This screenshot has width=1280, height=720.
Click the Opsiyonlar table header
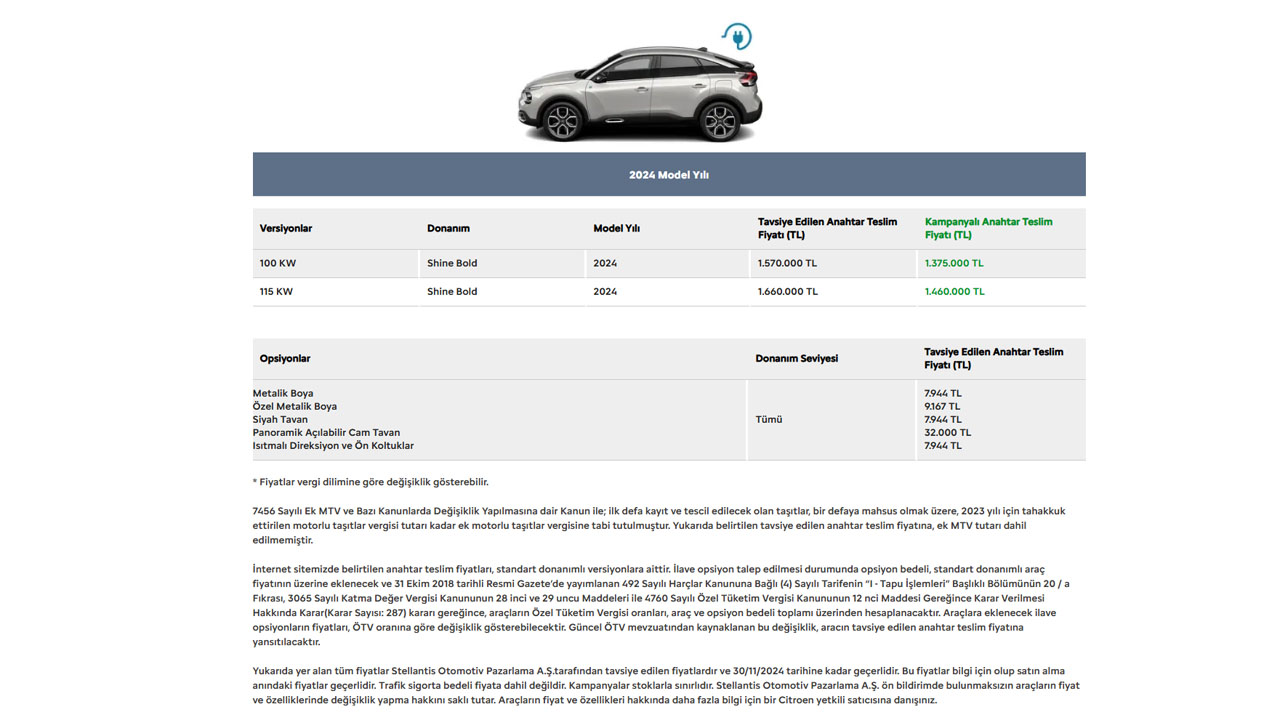[x=285, y=359]
